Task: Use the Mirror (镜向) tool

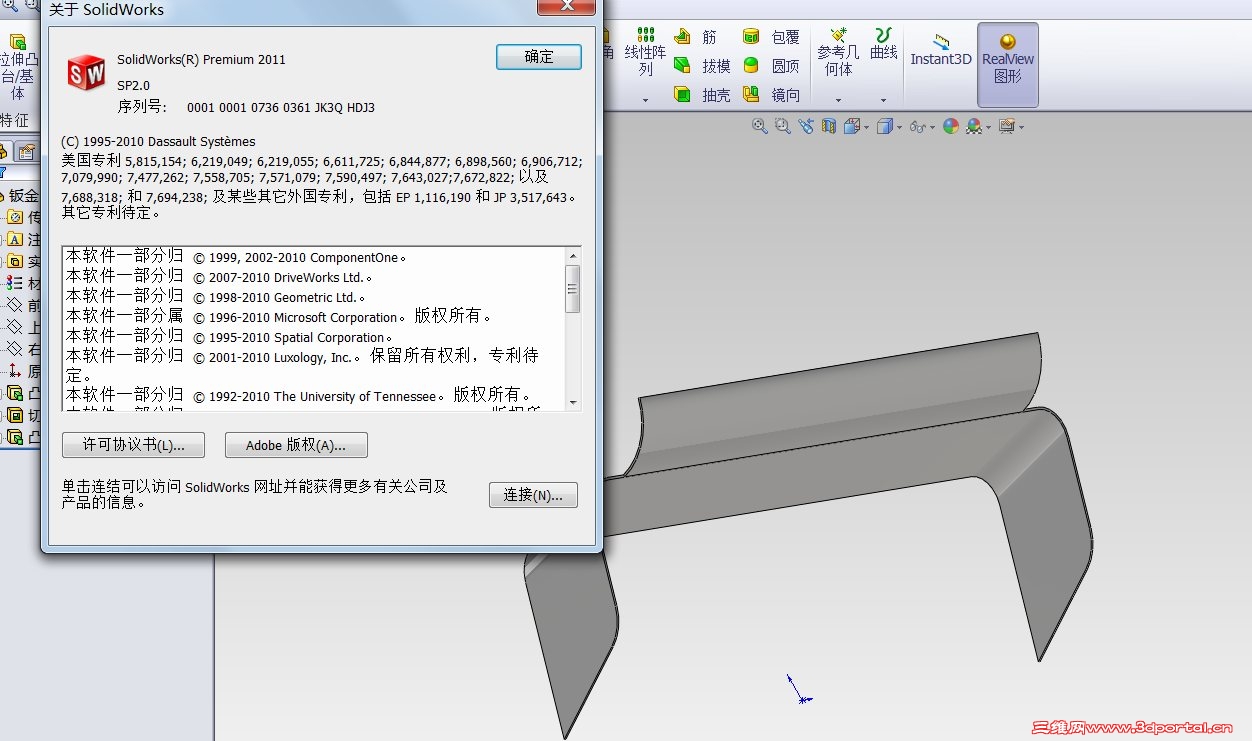Action: tap(771, 95)
